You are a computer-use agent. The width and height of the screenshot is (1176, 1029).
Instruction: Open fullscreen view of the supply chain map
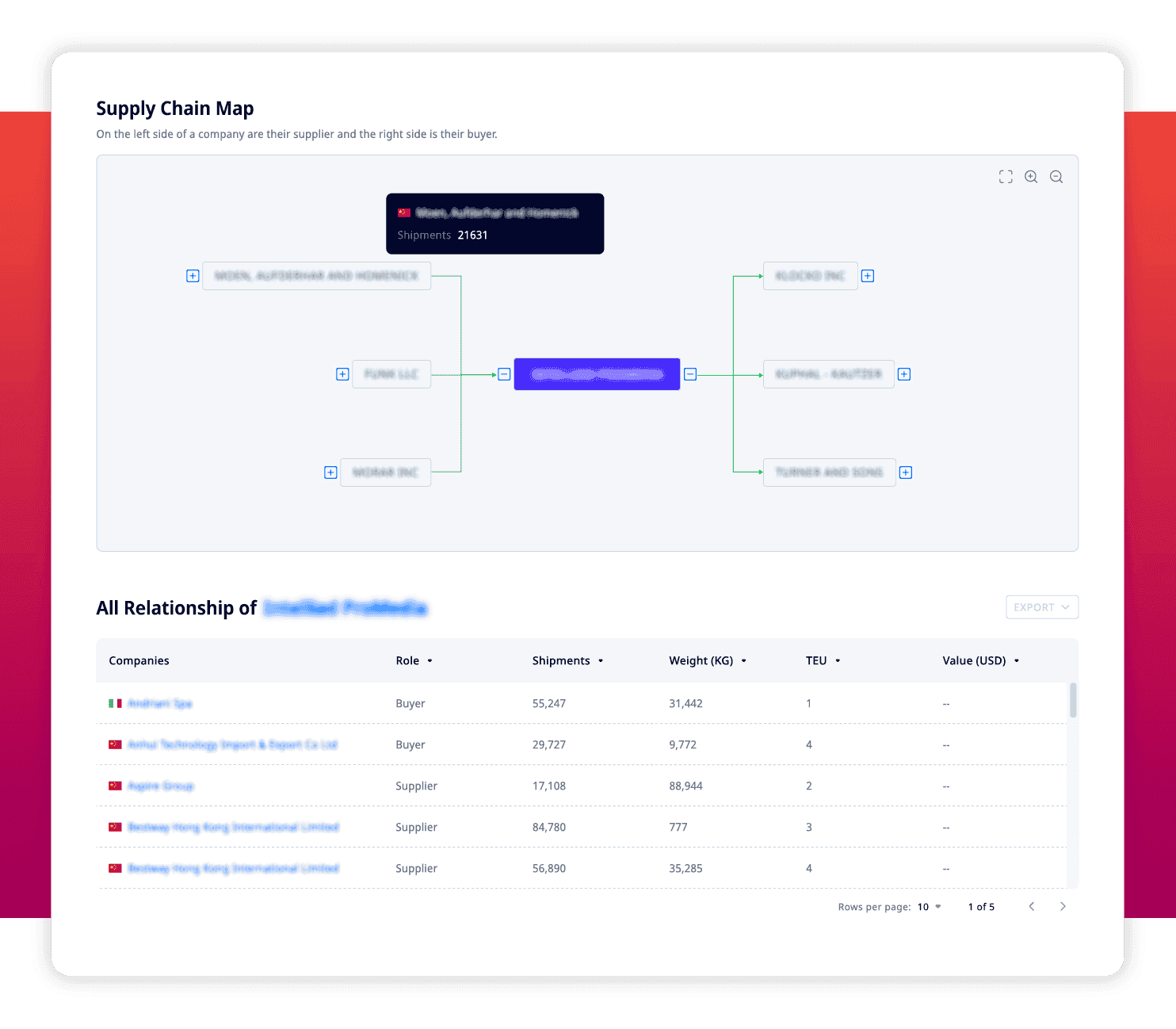(x=1006, y=177)
